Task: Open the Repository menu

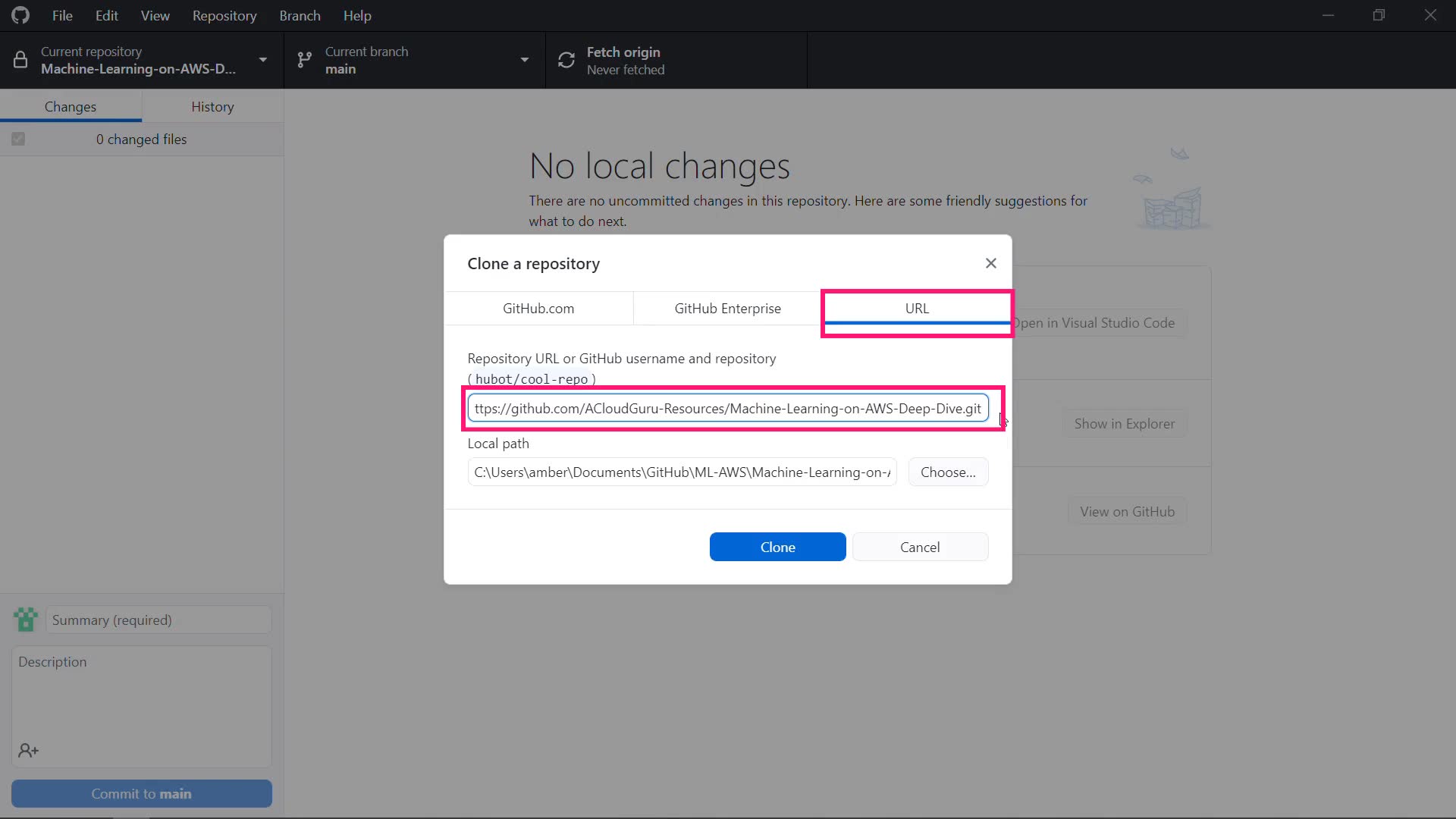Action: click(x=224, y=15)
